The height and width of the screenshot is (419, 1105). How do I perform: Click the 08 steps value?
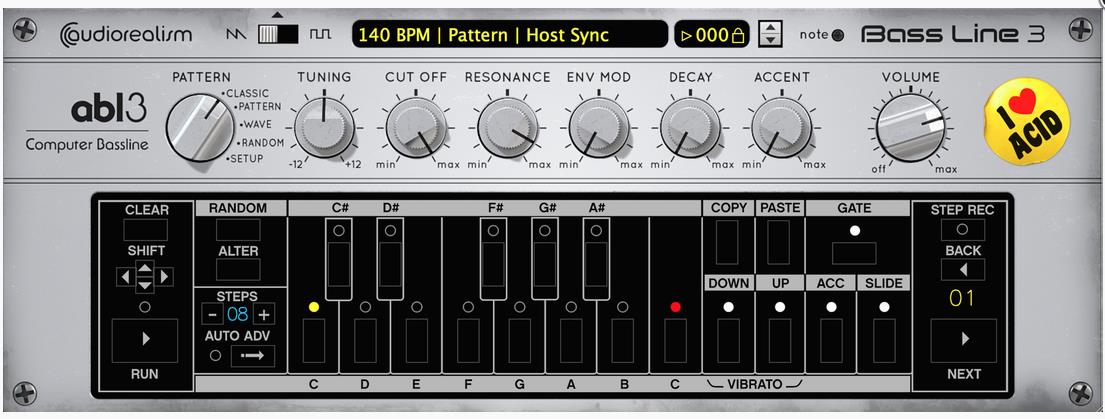click(x=237, y=315)
